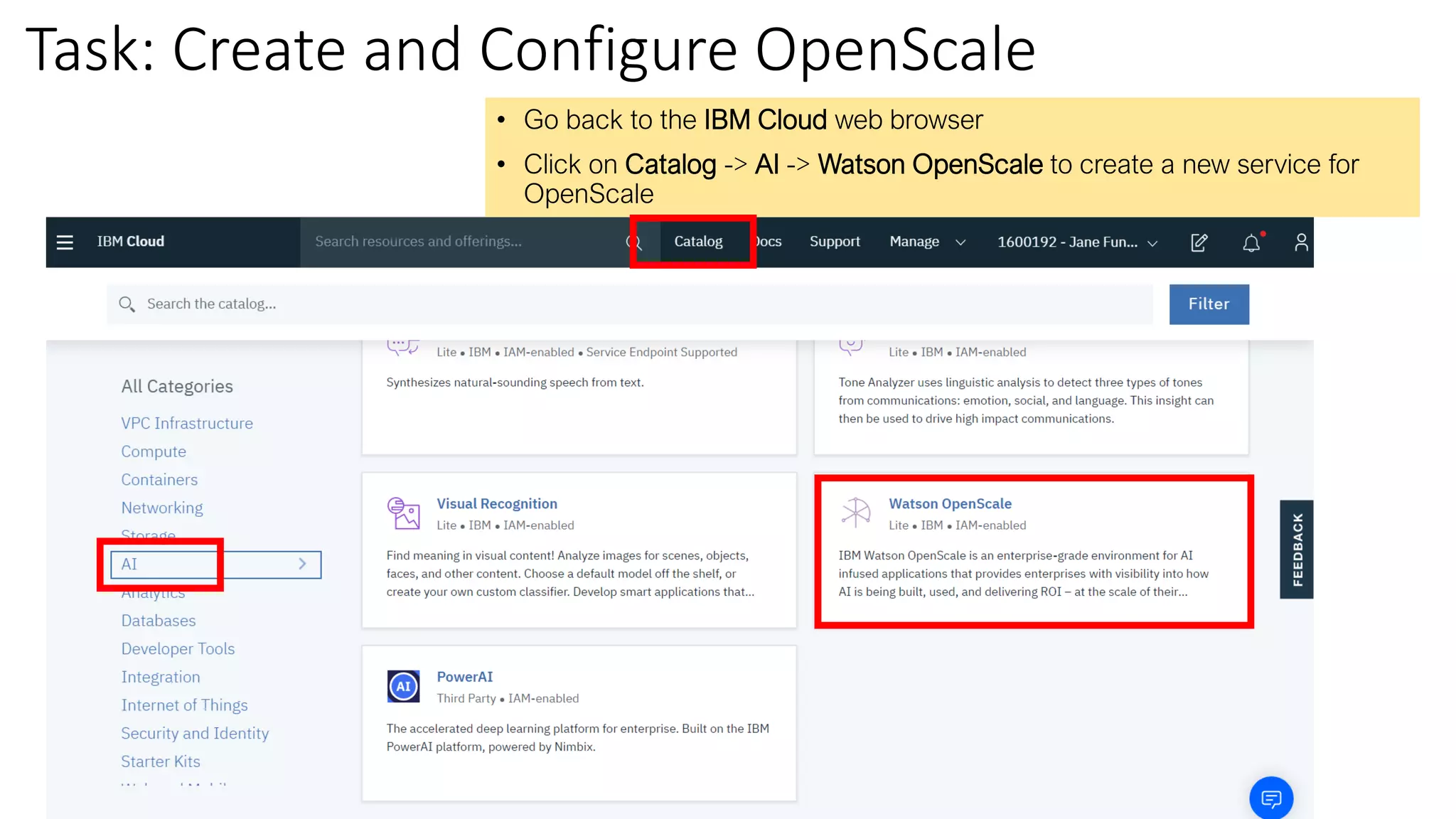Click into Search the catalog field

click(630, 304)
